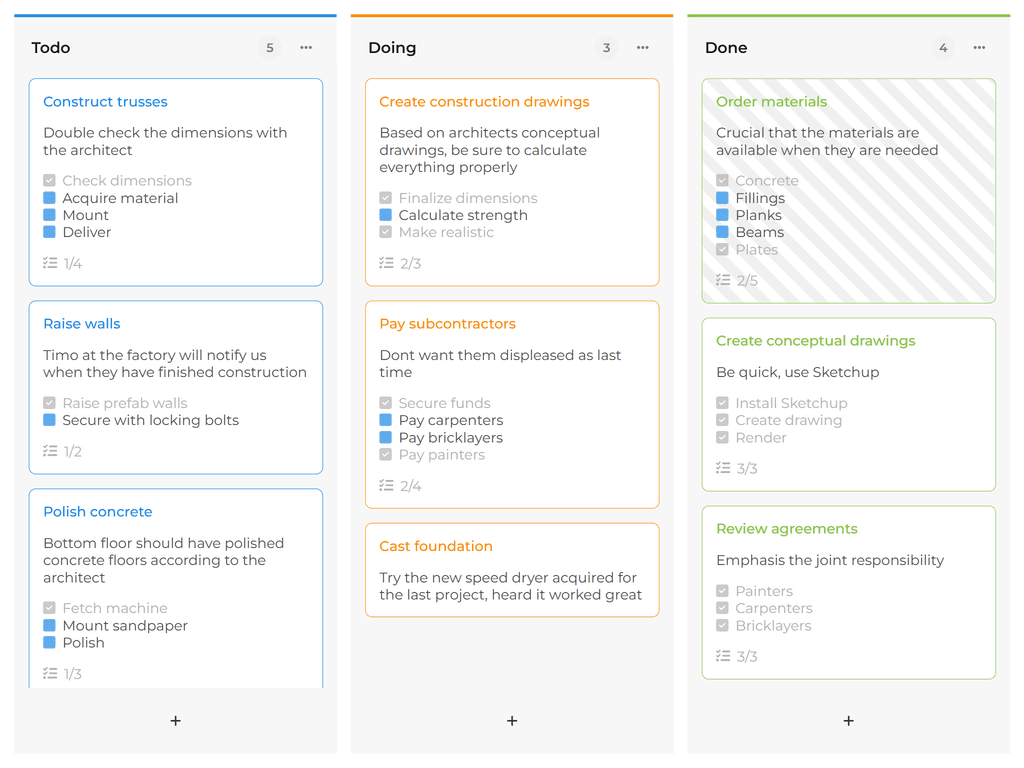Image resolution: width=1024 pixels, height=768 pixels.
Task: Open the Todo column options menu
Action: coord(306,48)
